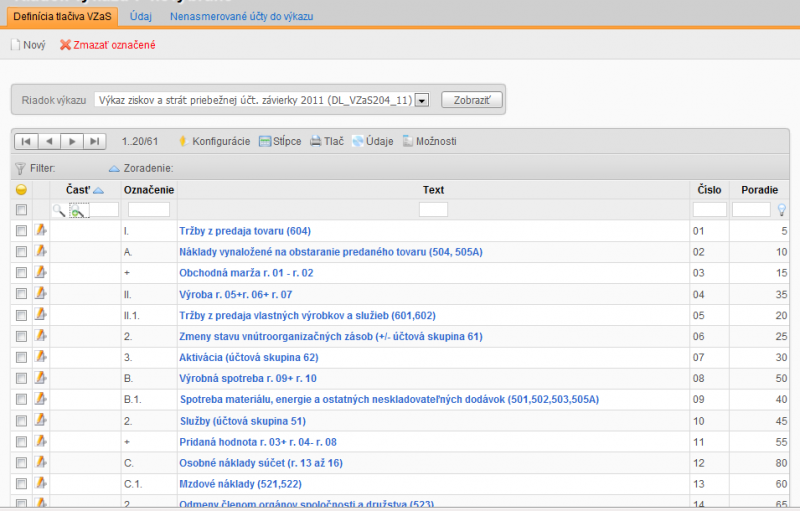This screenshot has height=511, width=800.
Task: Click the Označenie filter input field
Action: pyautogui.click(x=149, y=210)
